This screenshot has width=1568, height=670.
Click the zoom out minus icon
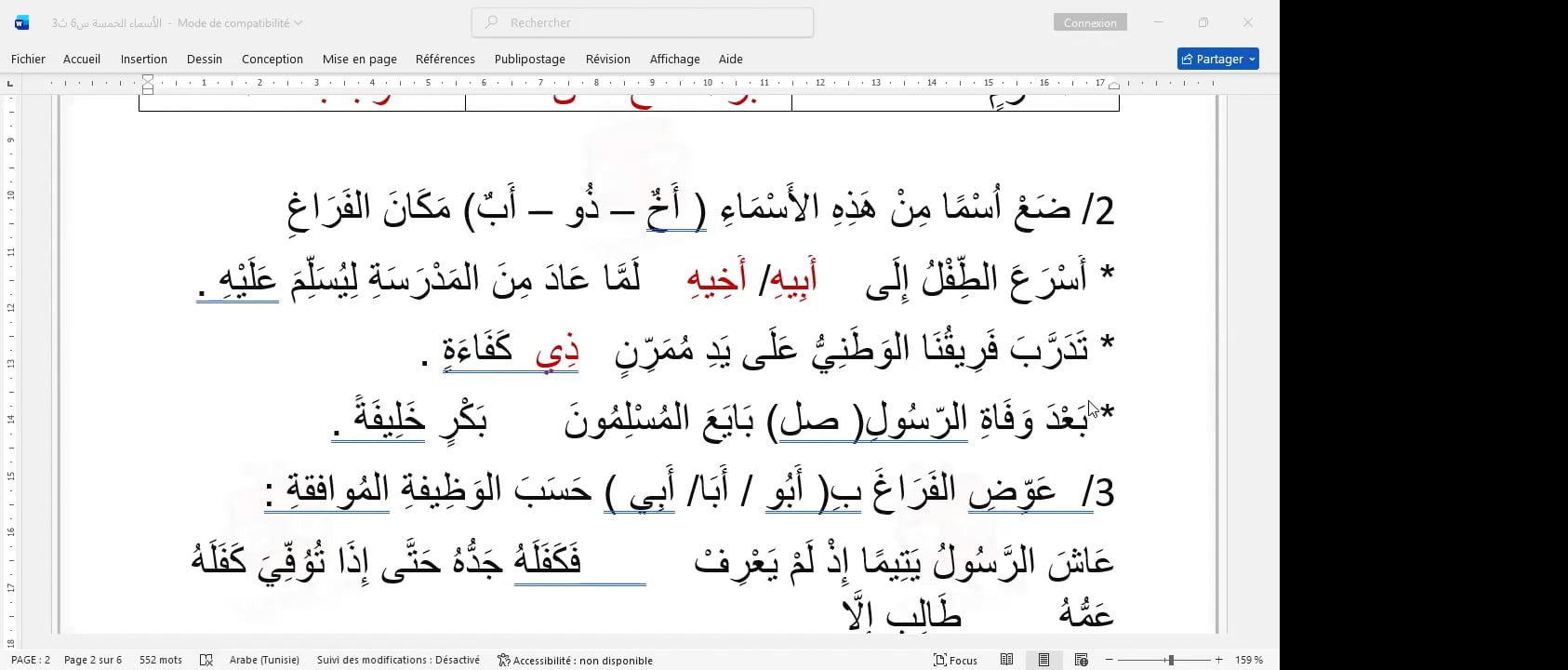1107,660
